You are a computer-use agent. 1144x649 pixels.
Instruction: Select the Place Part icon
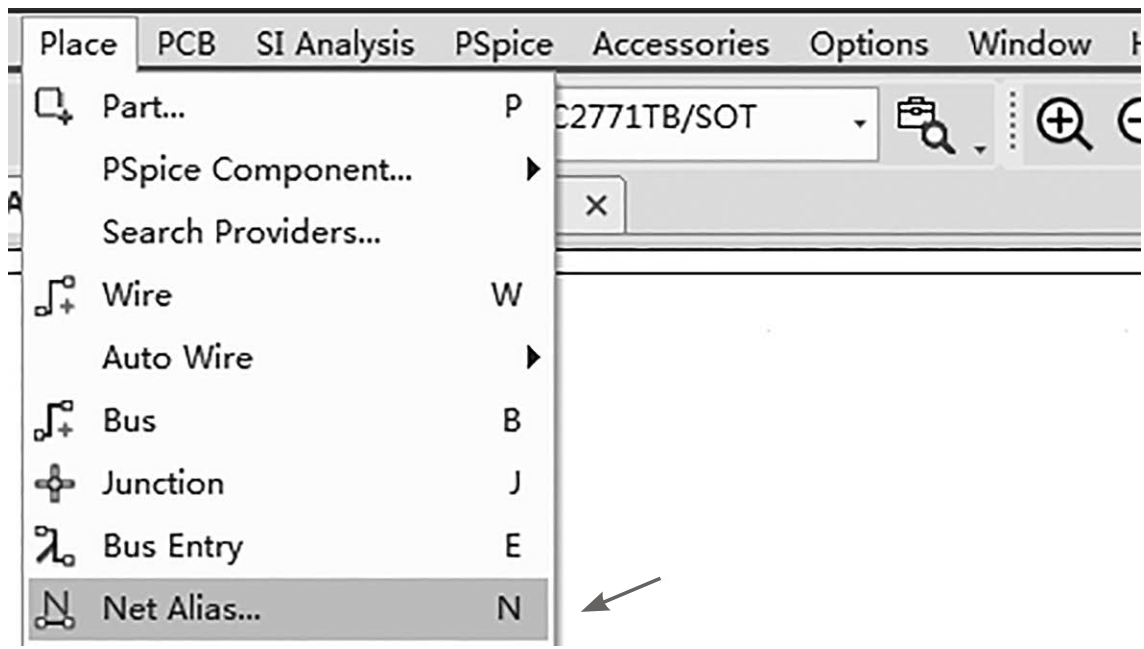[54, 106]
